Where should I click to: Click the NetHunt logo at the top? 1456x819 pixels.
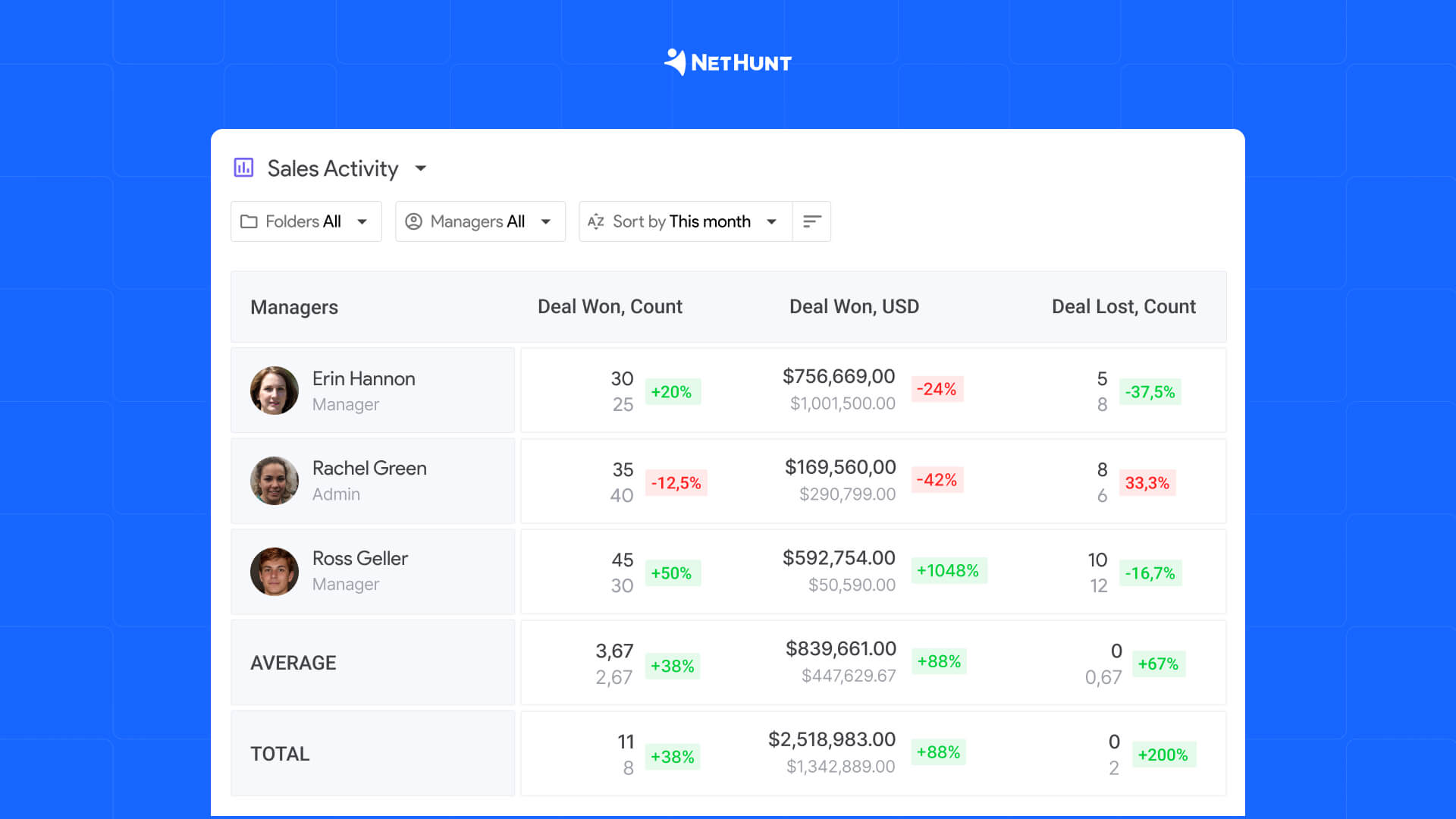click(727, 62)
